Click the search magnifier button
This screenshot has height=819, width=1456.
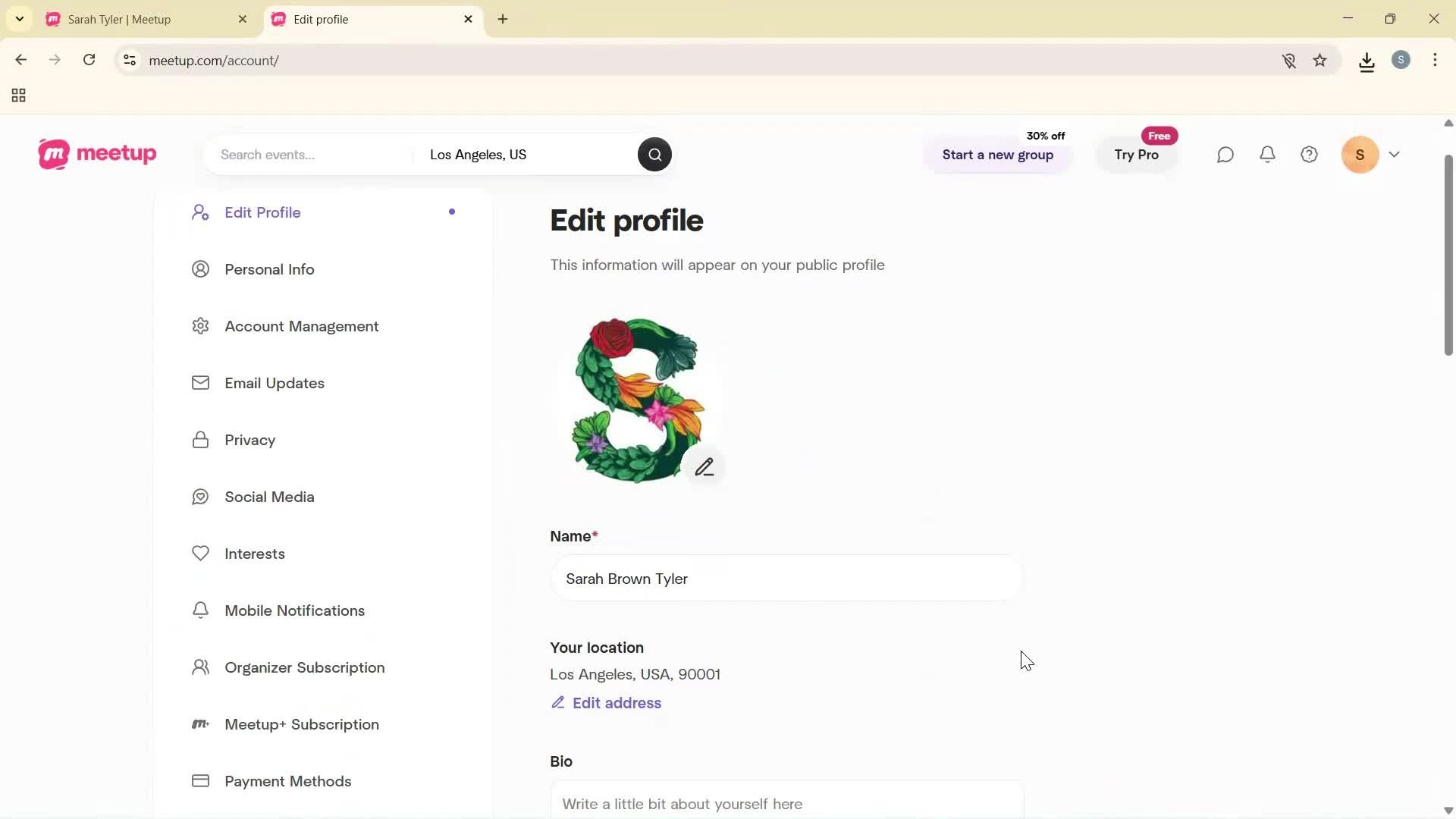(x=654, y=154)
